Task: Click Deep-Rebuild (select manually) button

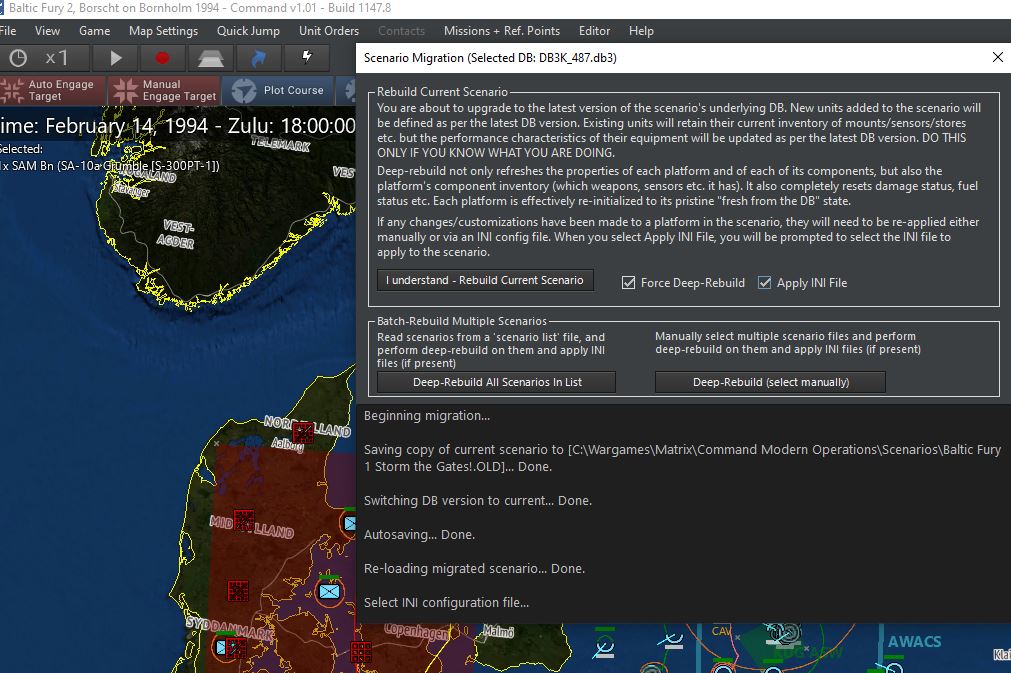Action: pos(771,382)
